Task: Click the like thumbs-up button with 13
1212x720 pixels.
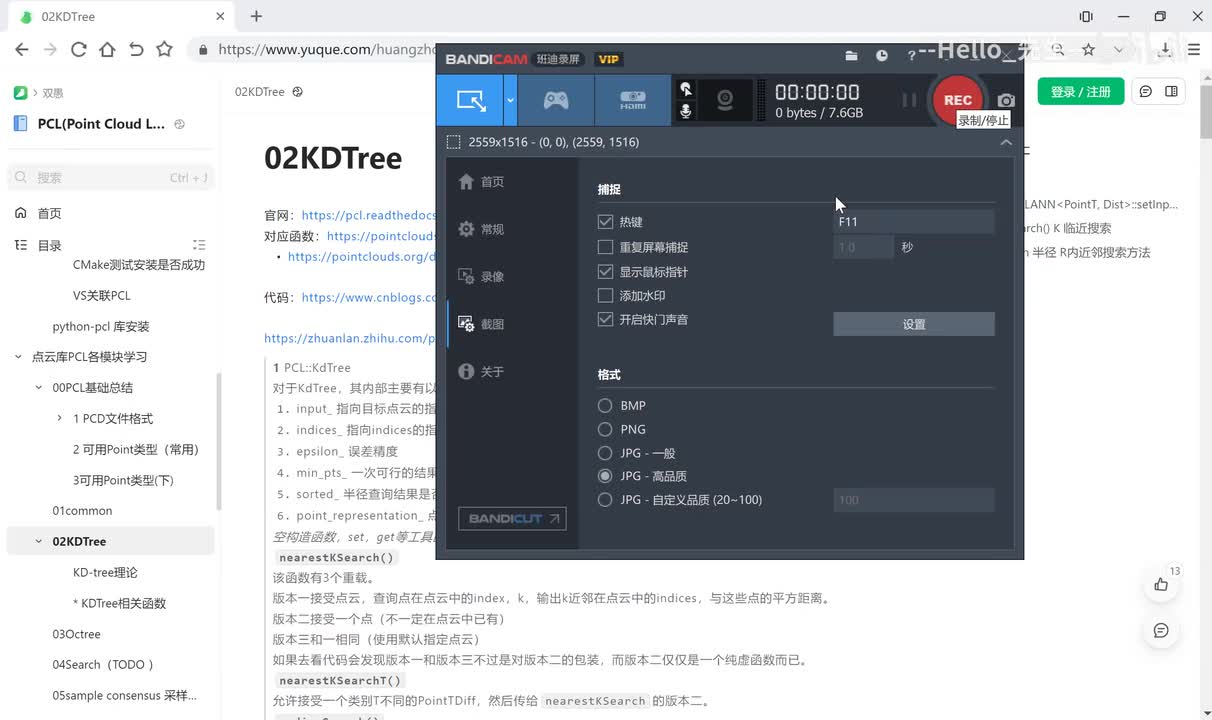Action: 1161,584
